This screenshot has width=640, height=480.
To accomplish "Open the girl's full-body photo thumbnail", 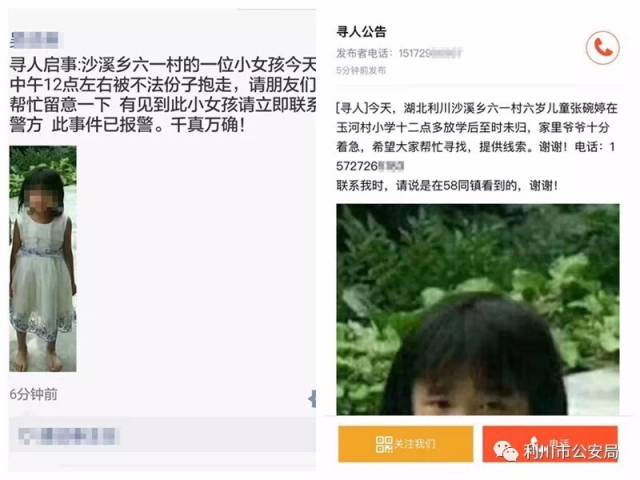I will point(43,259).
